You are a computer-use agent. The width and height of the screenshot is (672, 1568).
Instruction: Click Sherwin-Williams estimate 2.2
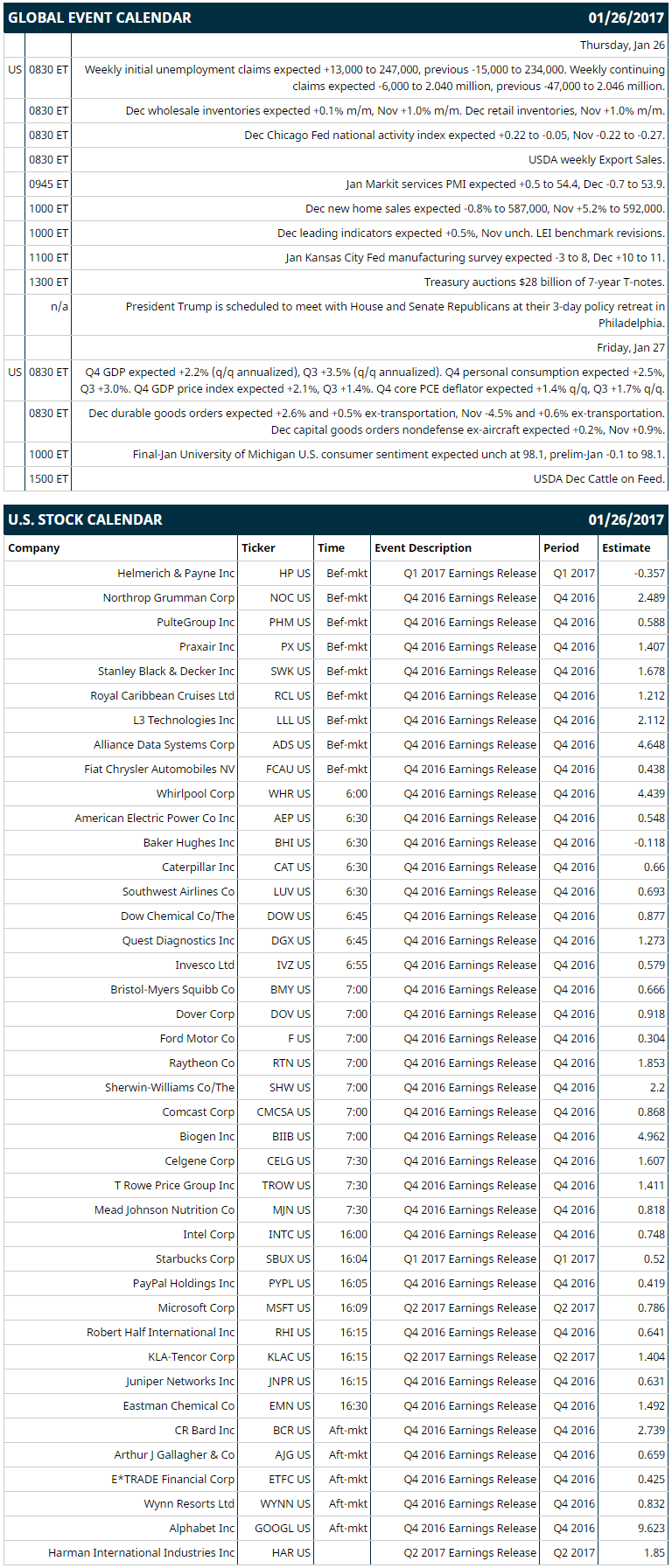coord(657,1087)
